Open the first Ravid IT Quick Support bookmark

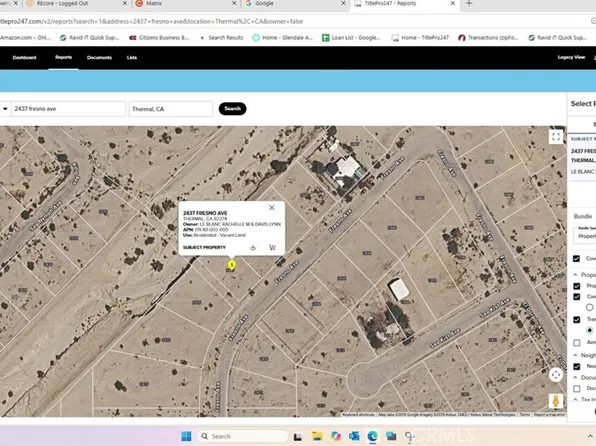89,38
